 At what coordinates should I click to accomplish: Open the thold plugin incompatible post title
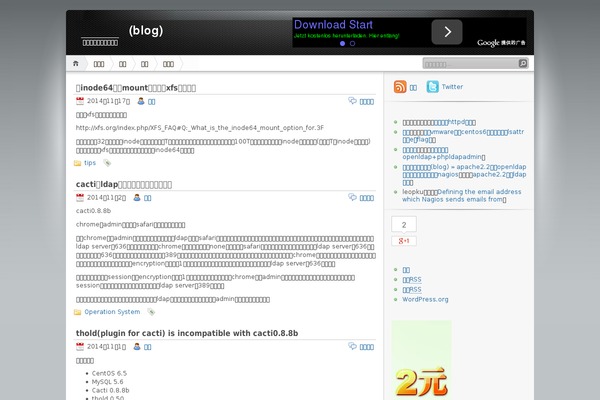point(187,333)
